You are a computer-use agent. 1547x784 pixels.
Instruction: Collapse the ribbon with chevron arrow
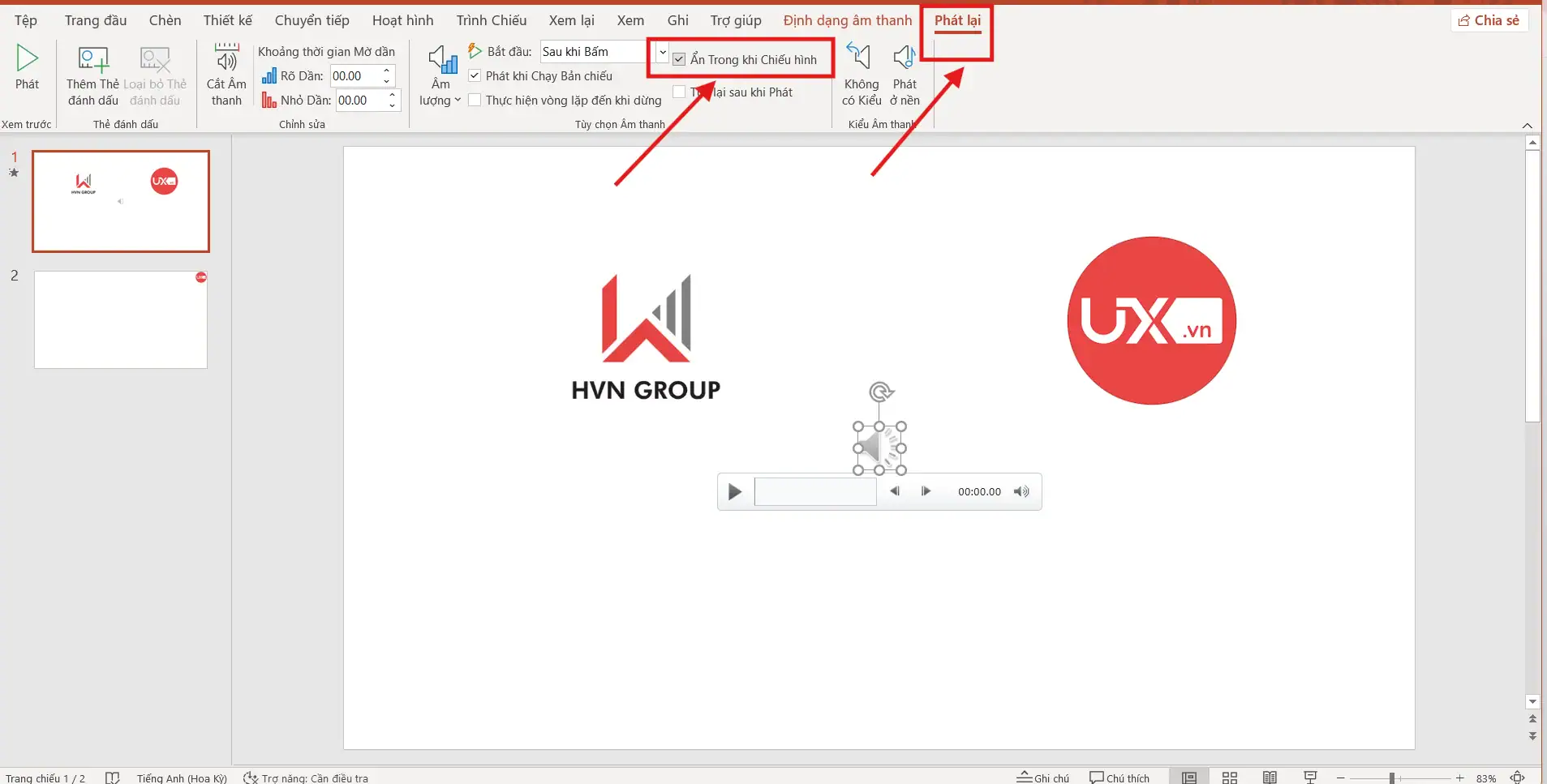point(1528,126)
